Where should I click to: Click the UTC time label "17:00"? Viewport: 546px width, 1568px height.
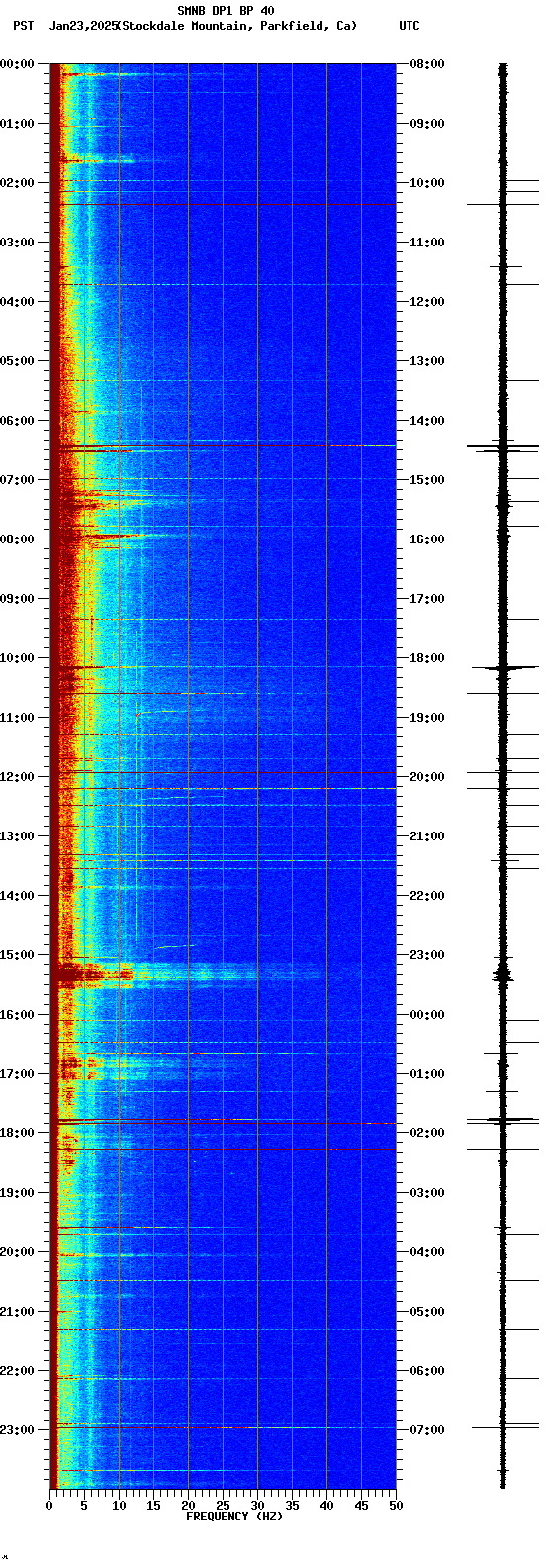(x=427, y=598)
